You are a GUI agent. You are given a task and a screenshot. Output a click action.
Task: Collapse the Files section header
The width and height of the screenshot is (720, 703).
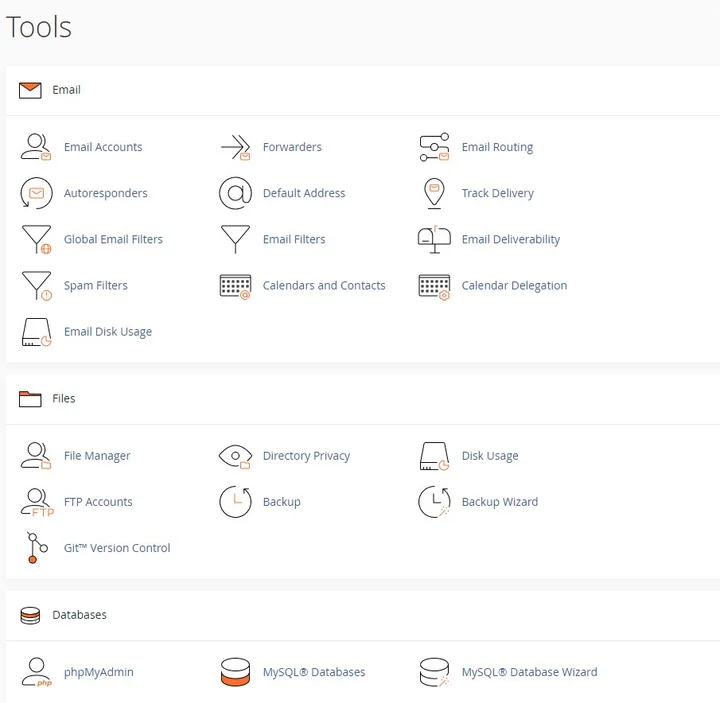point(363,399)
